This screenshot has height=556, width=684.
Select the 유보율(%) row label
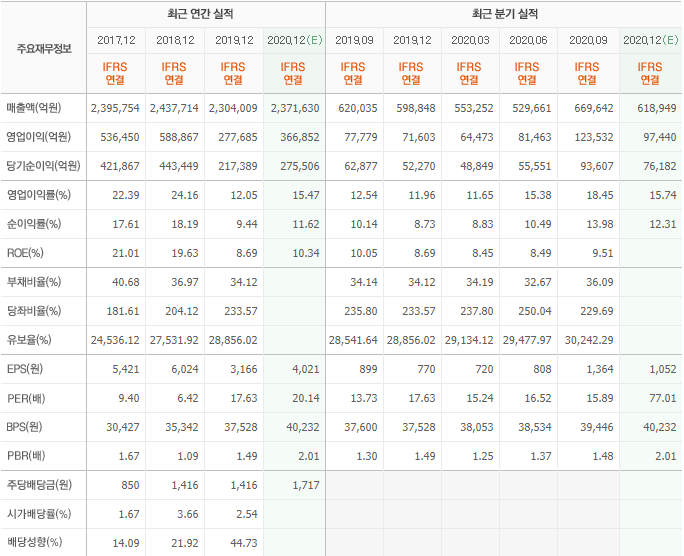29,340
